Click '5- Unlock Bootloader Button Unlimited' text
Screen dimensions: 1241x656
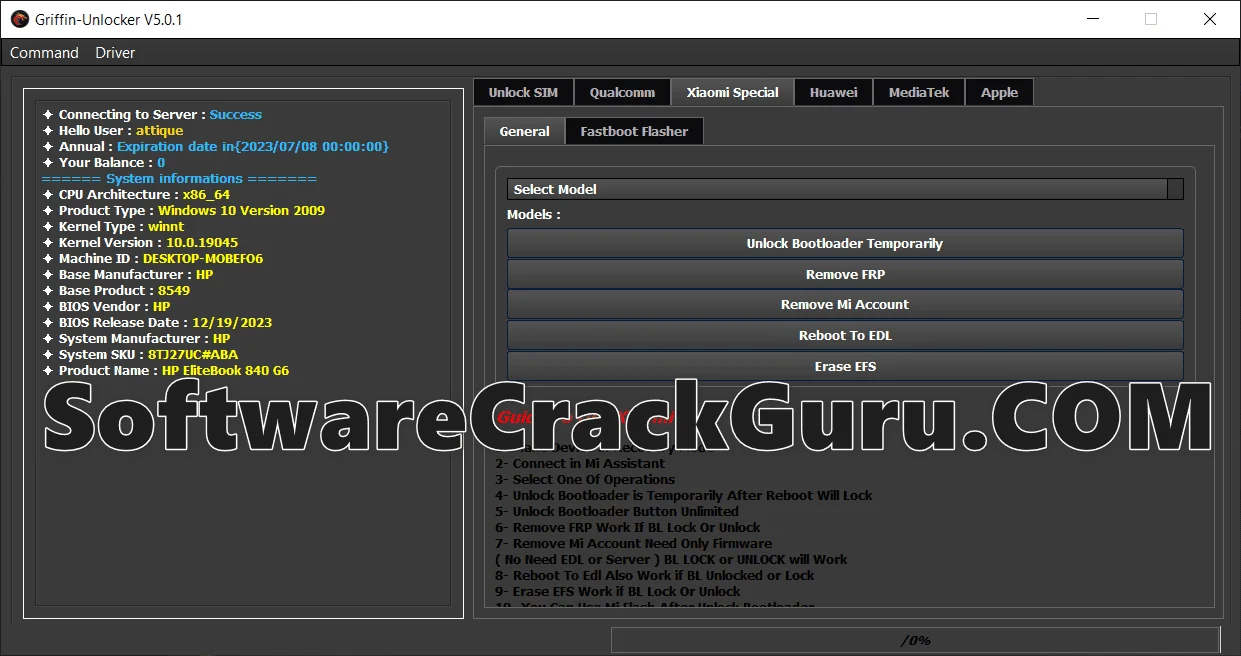click(617, 512)
